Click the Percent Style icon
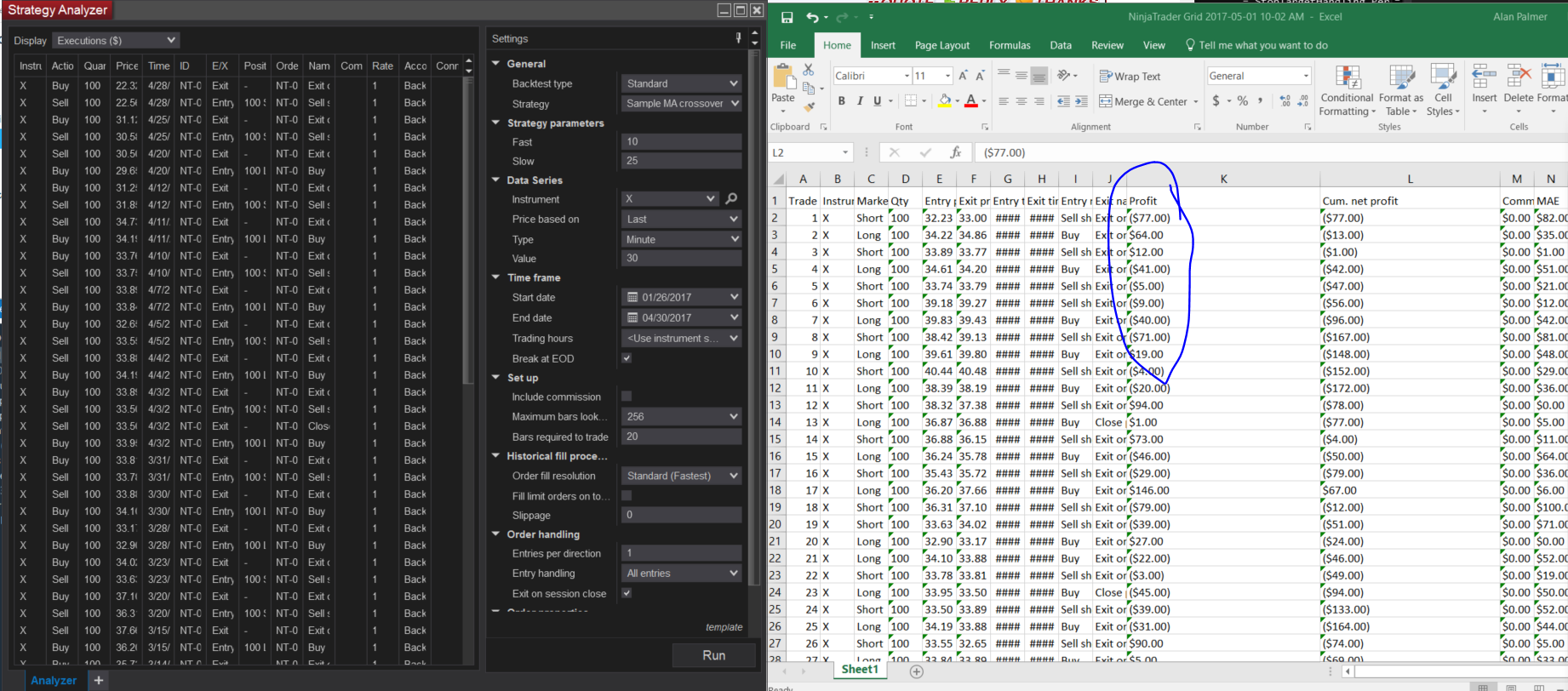 pos(1243,101)
